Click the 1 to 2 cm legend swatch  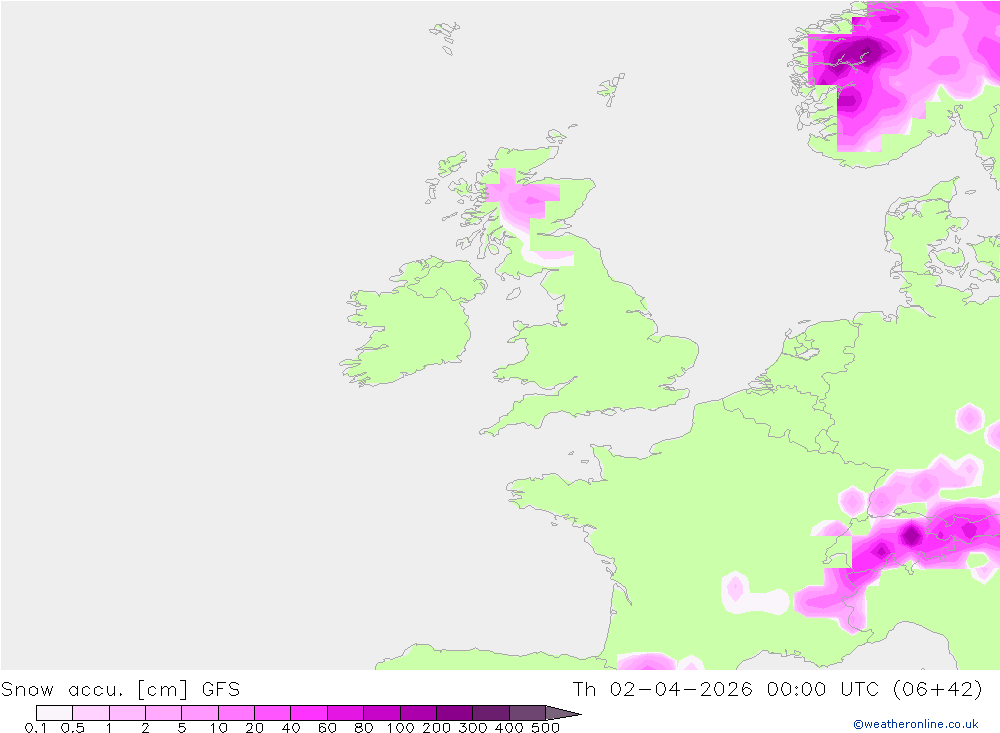128,713
